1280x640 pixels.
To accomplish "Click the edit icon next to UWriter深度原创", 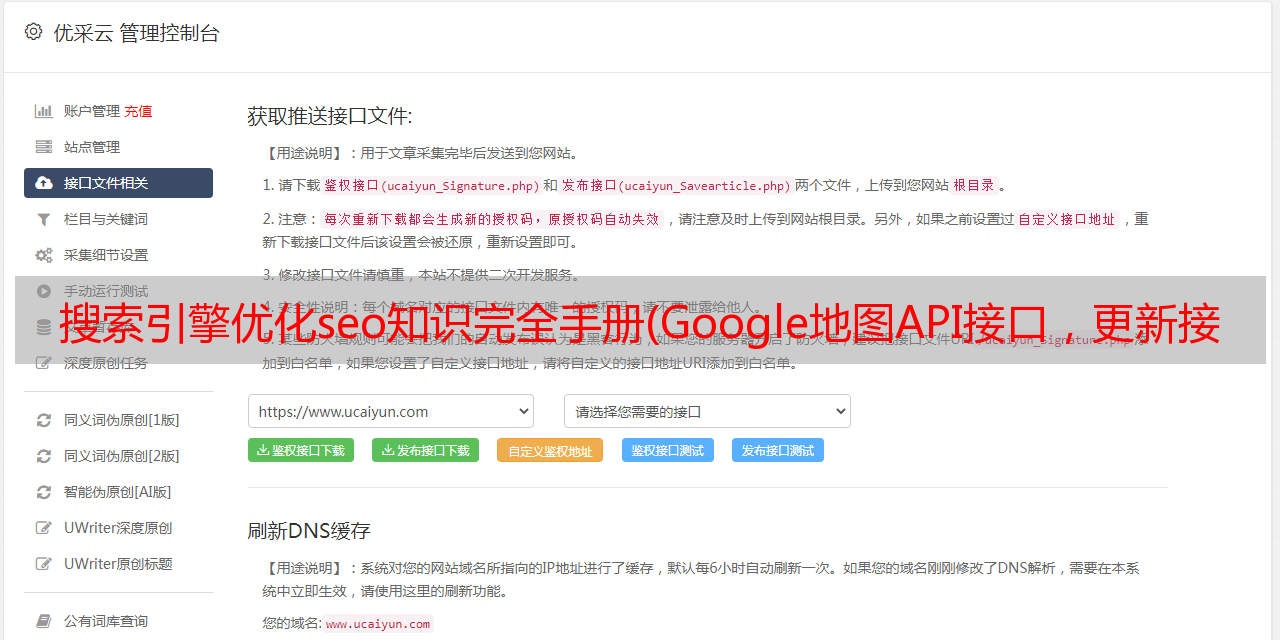I will (x=44, y=528).
